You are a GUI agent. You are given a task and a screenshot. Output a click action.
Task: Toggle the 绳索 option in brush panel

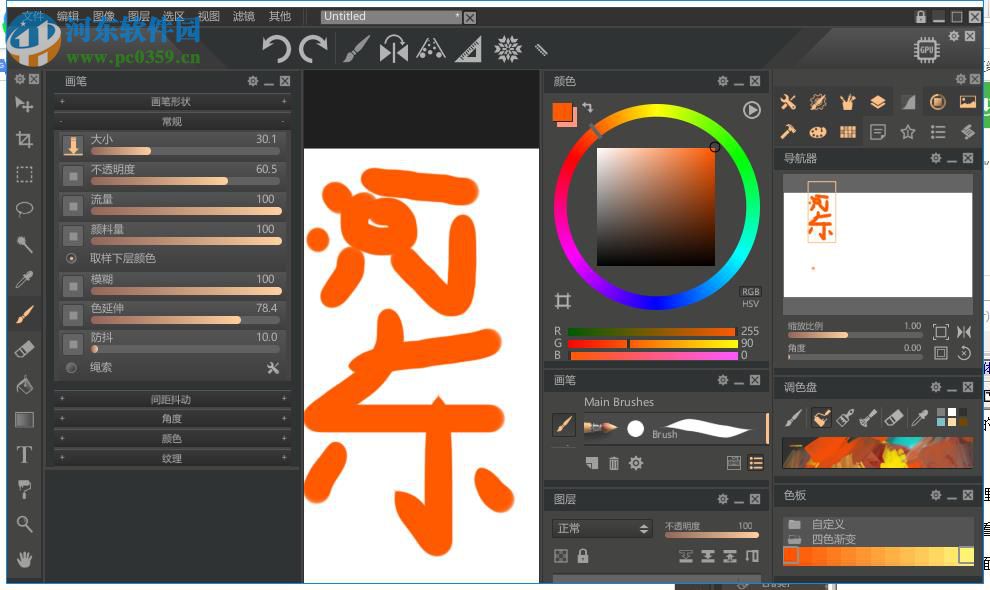tap(70, 368)
